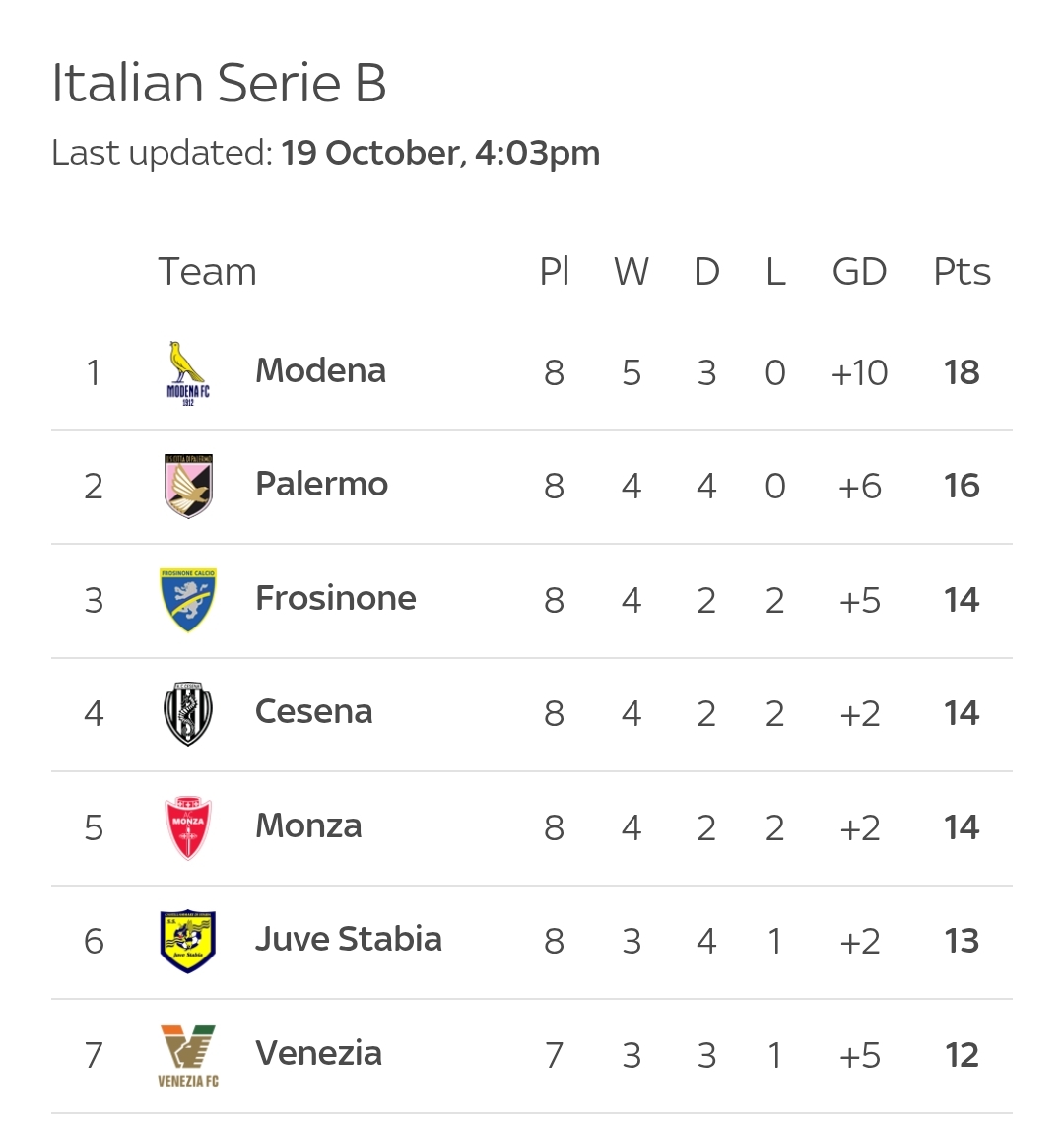This screenshot has height=1122, width=1064.
Task: Select the Cesena team name
Action: (x=313, y=712)
